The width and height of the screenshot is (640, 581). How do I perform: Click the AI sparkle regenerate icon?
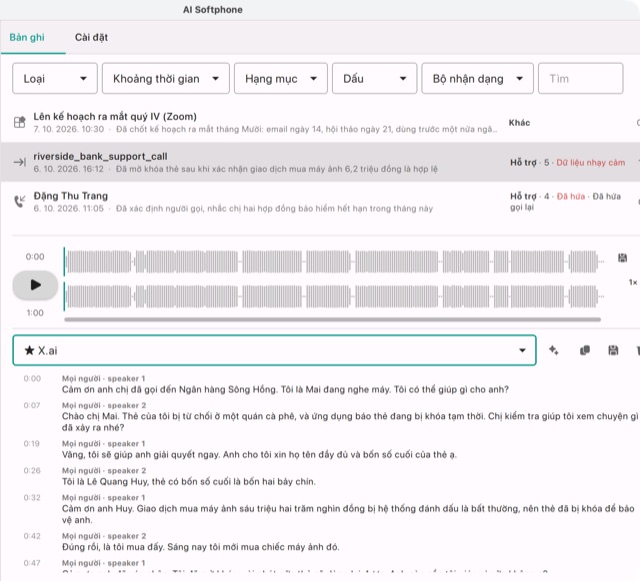pyautogui.click(x=553, y=350)
